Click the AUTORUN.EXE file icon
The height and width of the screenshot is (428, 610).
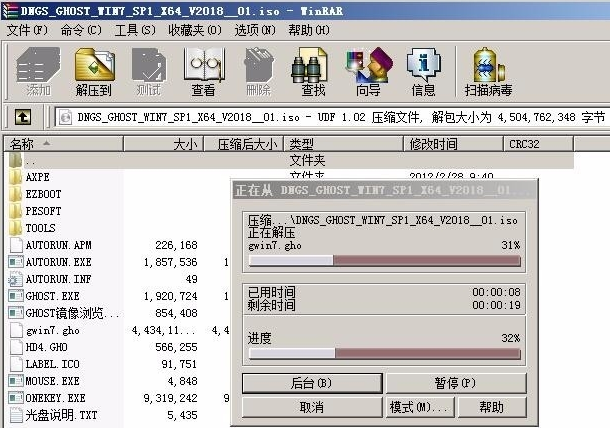coord(16,262)
